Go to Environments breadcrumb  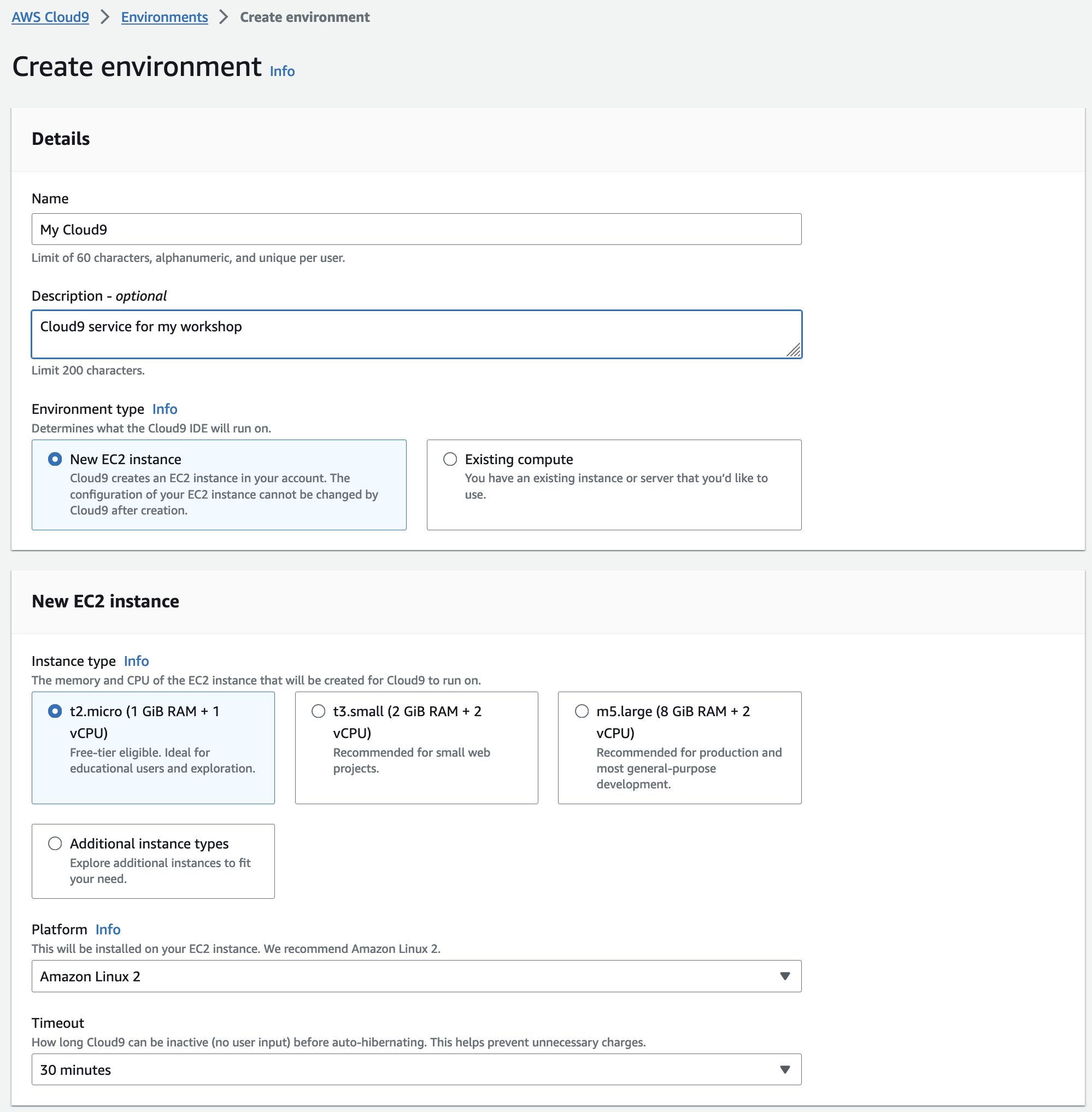coord(165,17)
